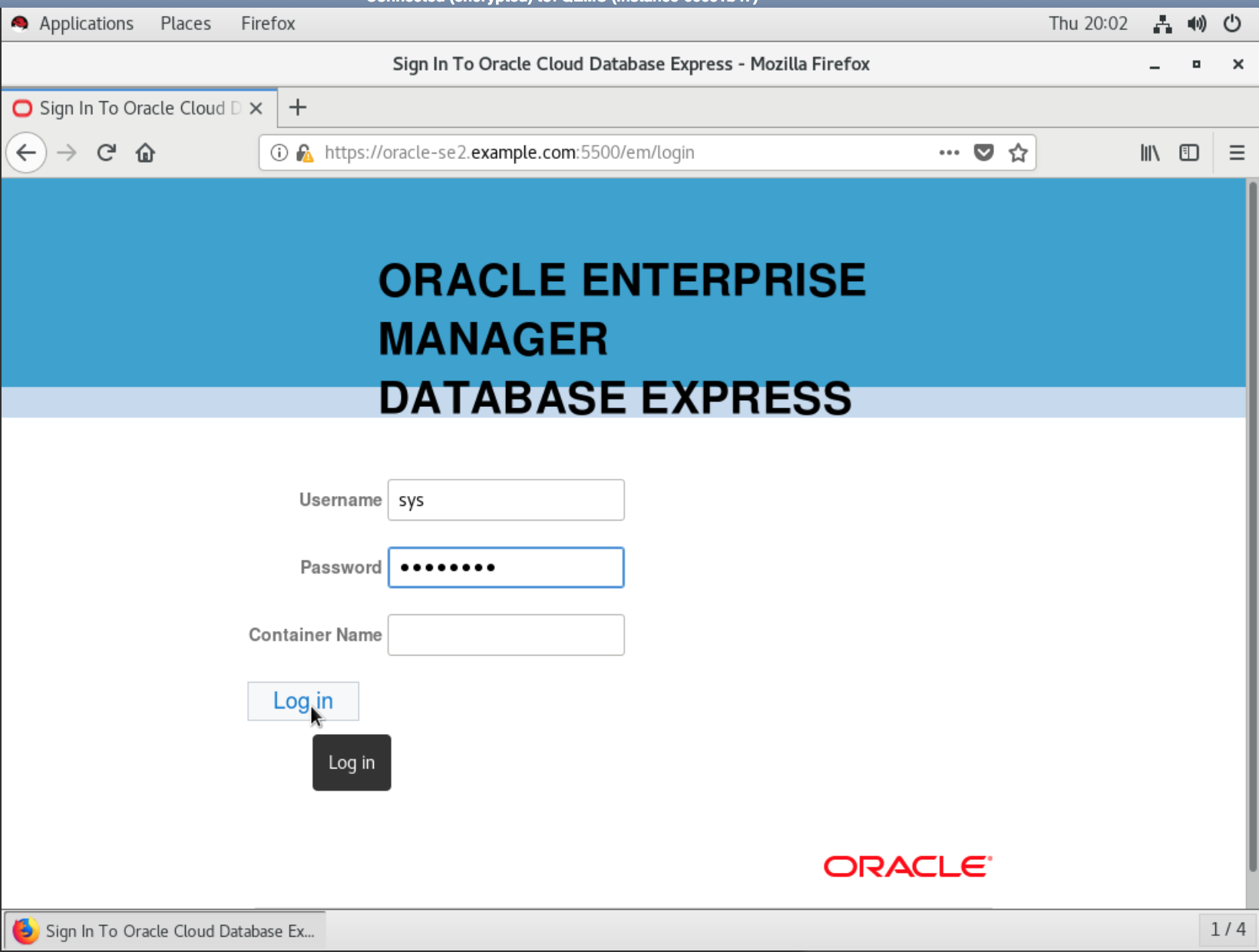Viewport: 1259px width, 952px height.
Task: Click the insecure connection padlock warning icon
Action: coord(305,153)
